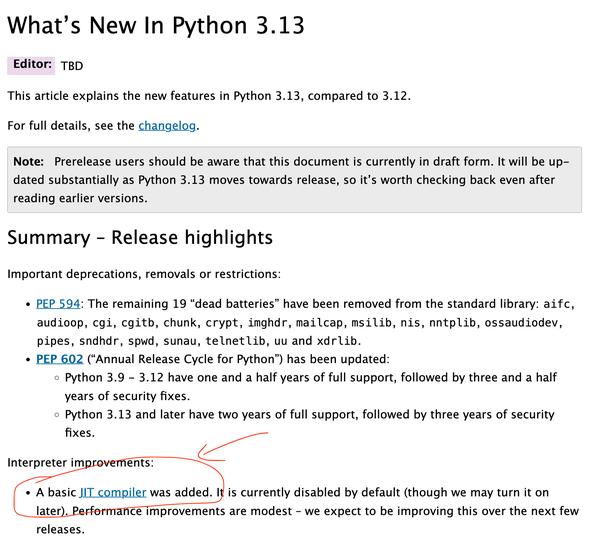This screenshot has height=556, width=600.
Task: Click the "nntplib" module name
Action: point(453,323)
